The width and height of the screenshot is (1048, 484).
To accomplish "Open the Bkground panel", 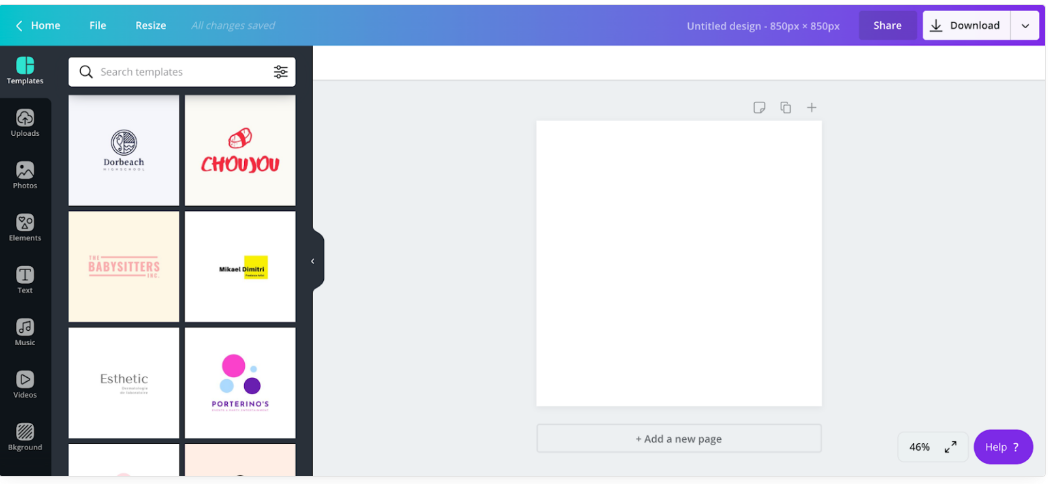I will (x=25, y=436).
